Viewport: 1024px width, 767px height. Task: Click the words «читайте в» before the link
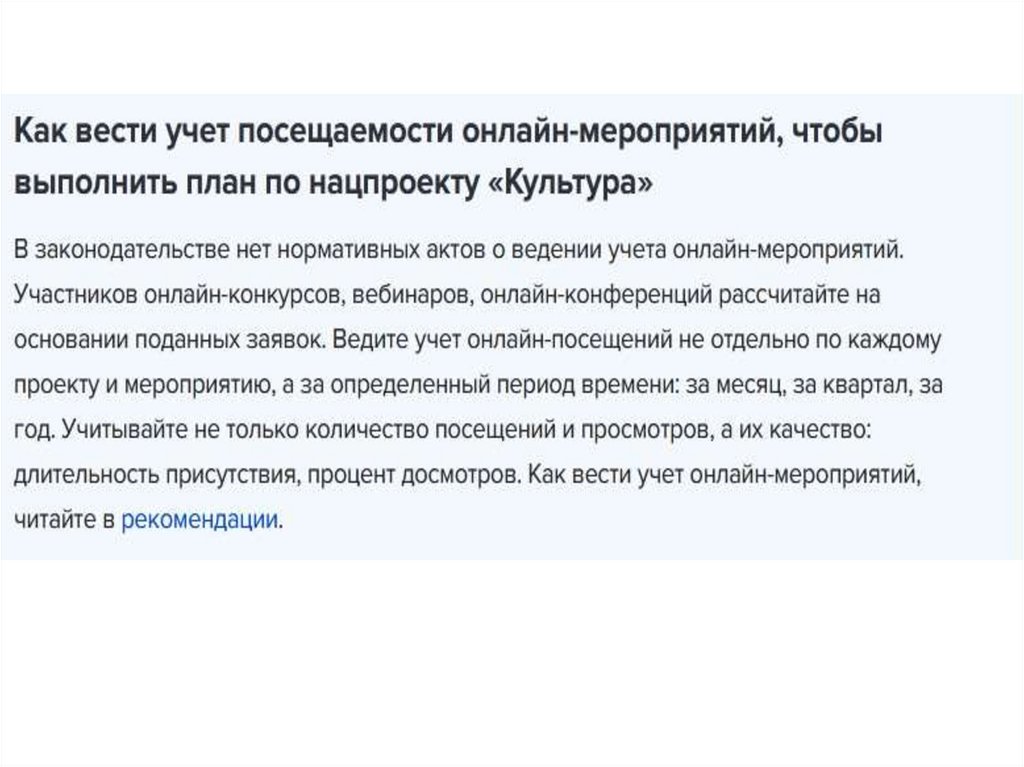coord(63,521)
